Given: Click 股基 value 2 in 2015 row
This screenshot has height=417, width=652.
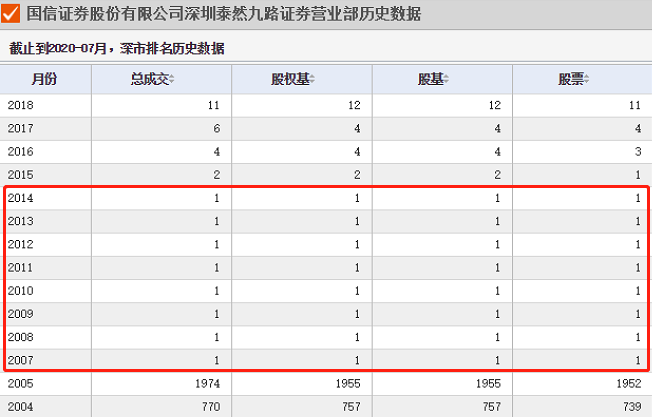Looking at the screenshot, I should pos(497,175).
